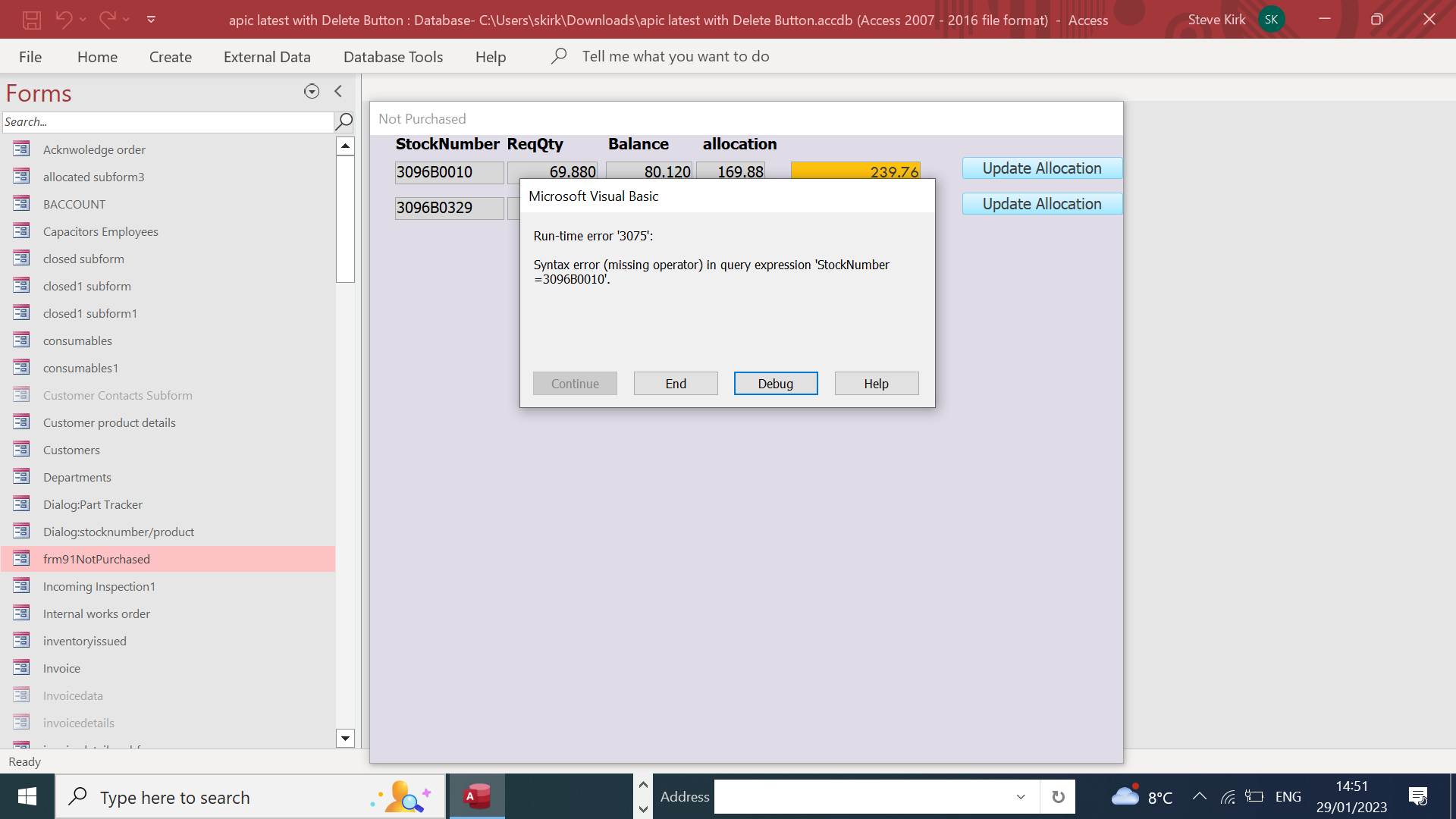The width and height of the screenshot is (1456, 819).
Task: Open the Access app icon on the taskbar
Action: [477, 796]
